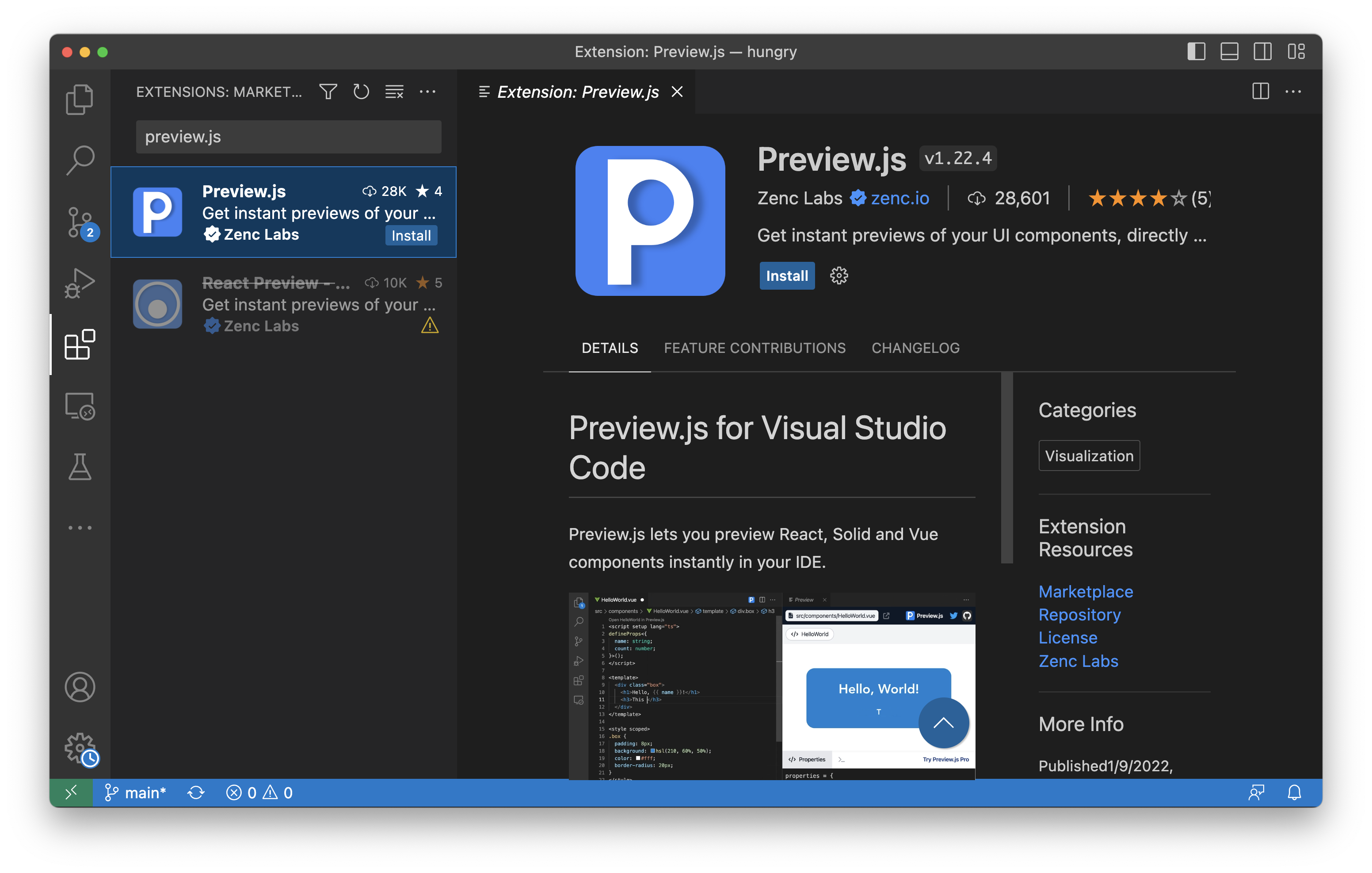This screenshot has height=873, width=1372.
Task: Open more actions menu in the editor title bar
Action: click(1294, 91)
